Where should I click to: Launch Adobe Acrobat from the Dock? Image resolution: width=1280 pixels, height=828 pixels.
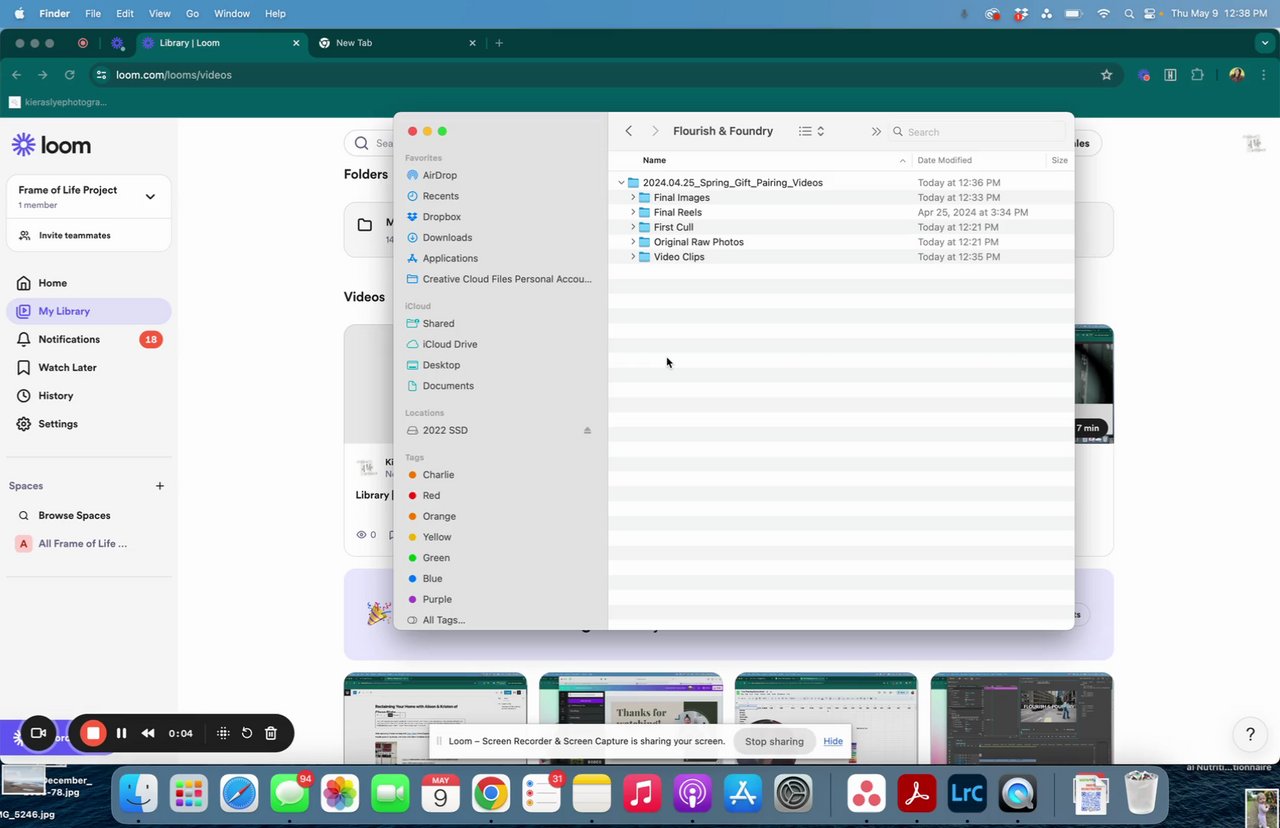(x=917, y=794)
